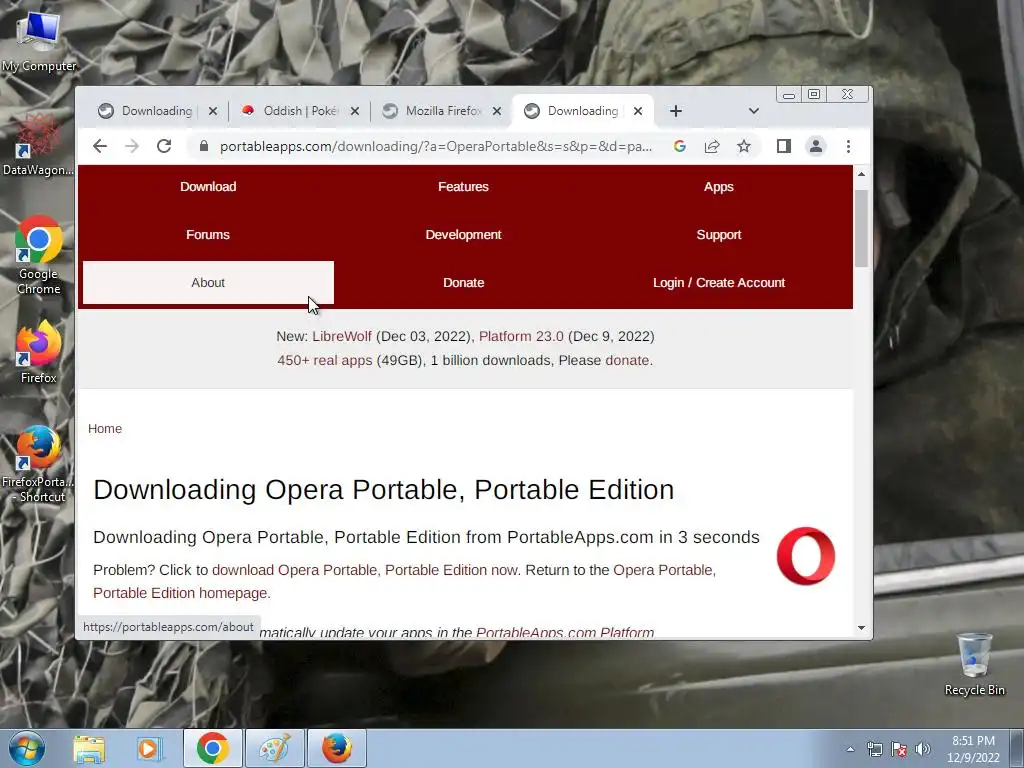
Task: Select the DataWagon desktop shortcut
Action: click(x=39, y=145)
